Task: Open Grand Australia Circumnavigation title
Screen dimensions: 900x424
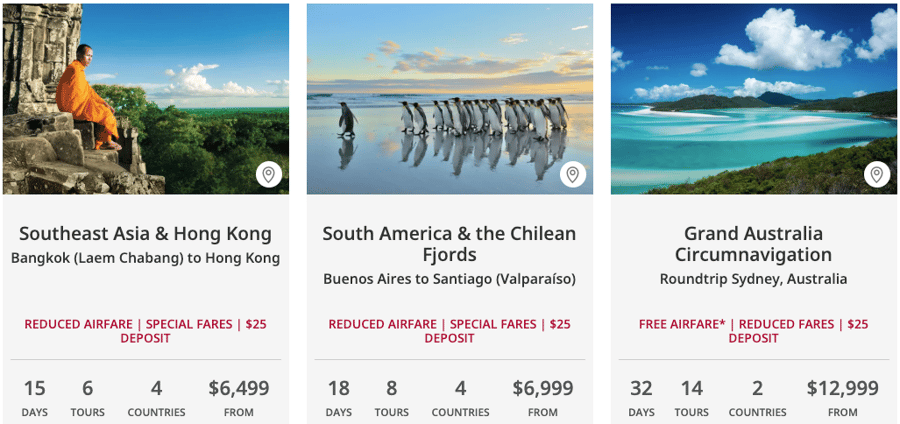Action: pyautogui.click(x=754, y=244)
